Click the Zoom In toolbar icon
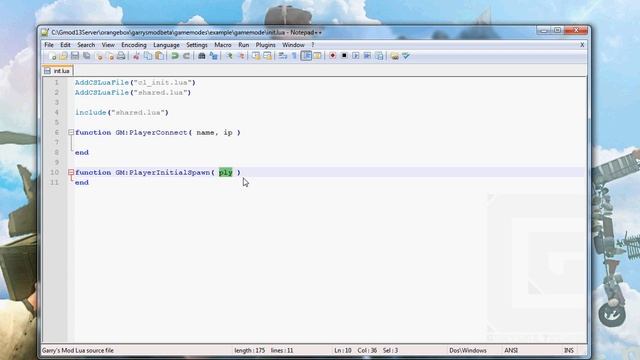Viewport: 640px width, 360px height. [229, 56]
